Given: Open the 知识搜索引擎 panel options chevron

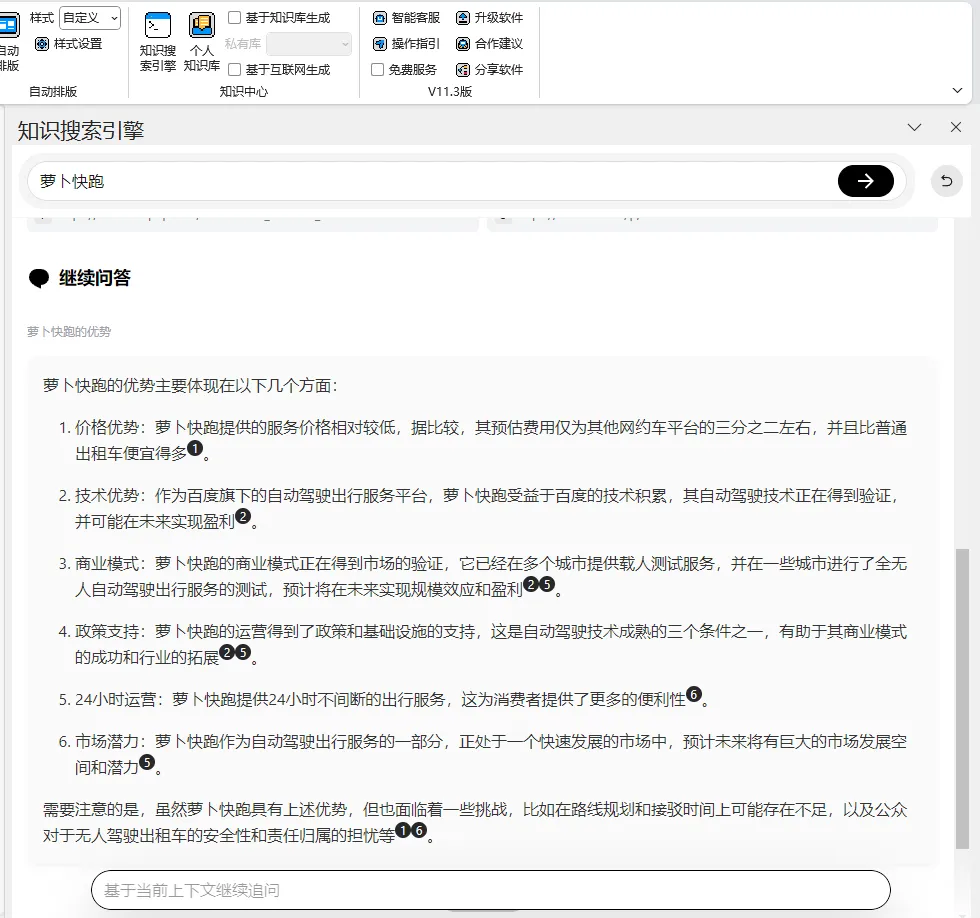Looking at the screenshot, I should (914, 127).
